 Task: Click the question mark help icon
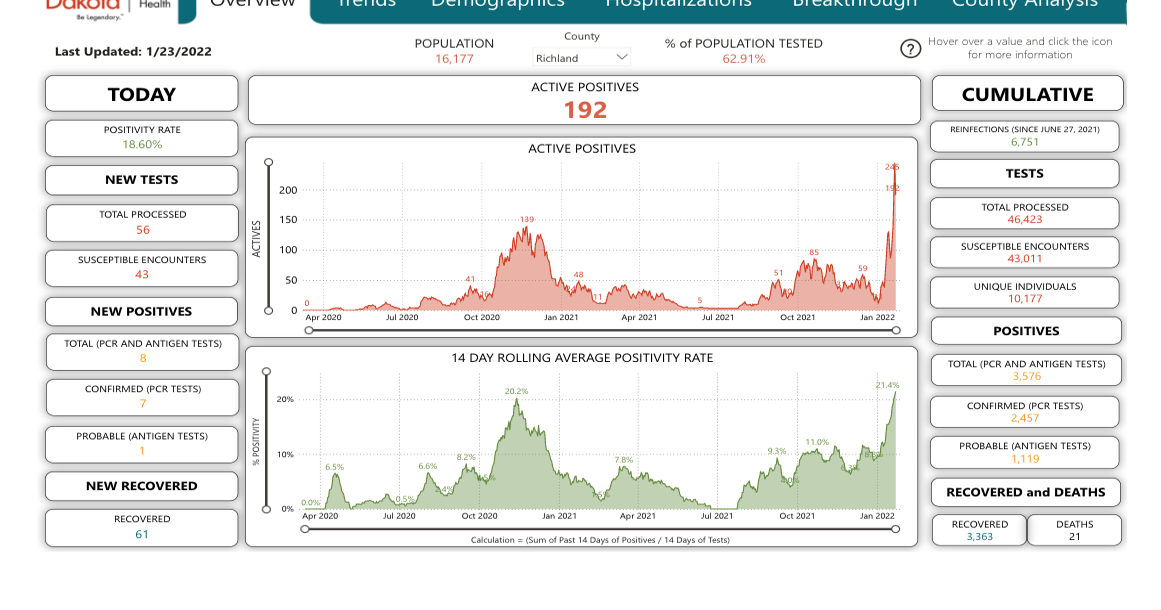pyautogui.click(x=910, y=49)
